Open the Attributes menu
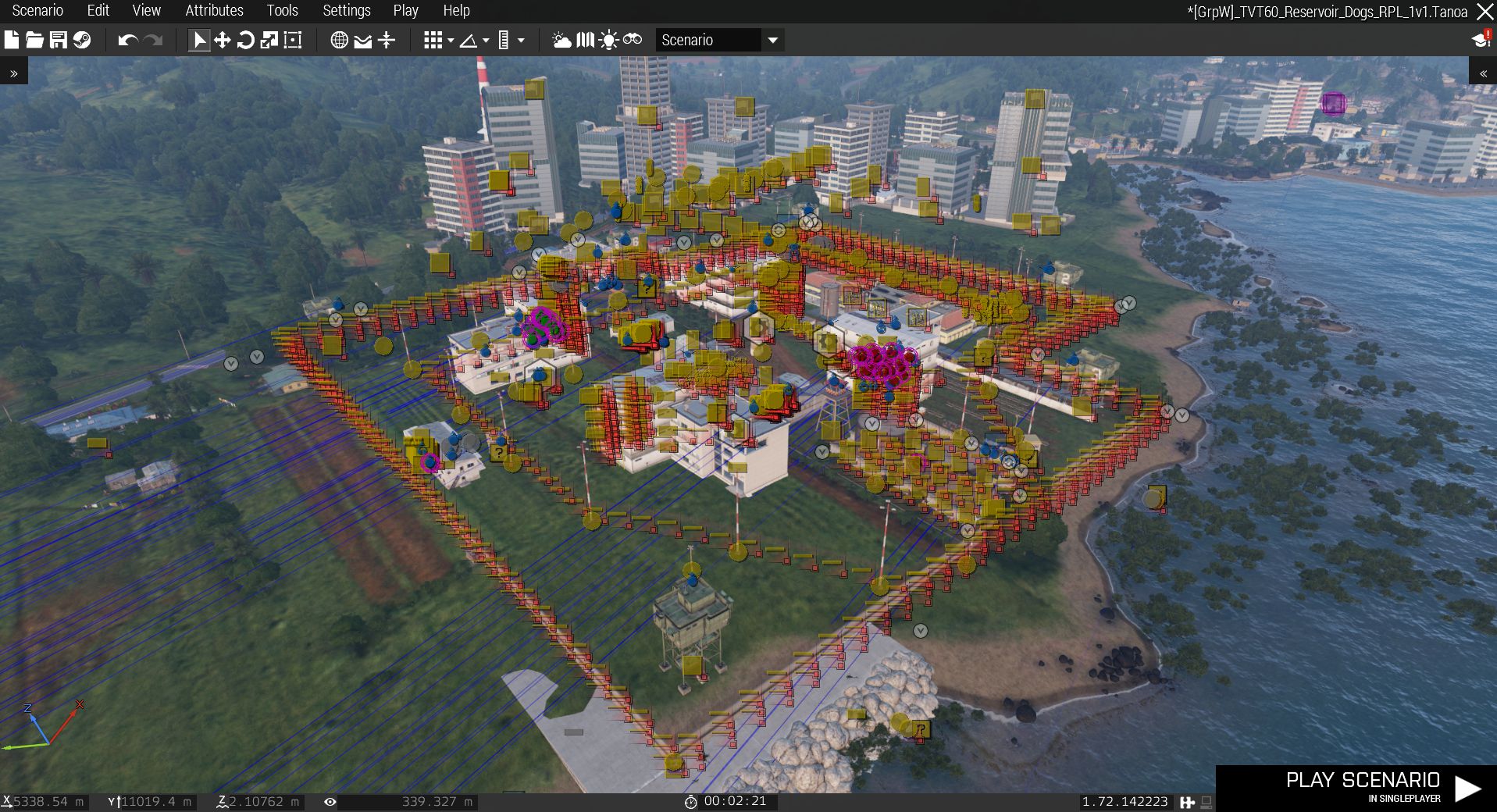The image size is (1497, 812). click(215, 10)
